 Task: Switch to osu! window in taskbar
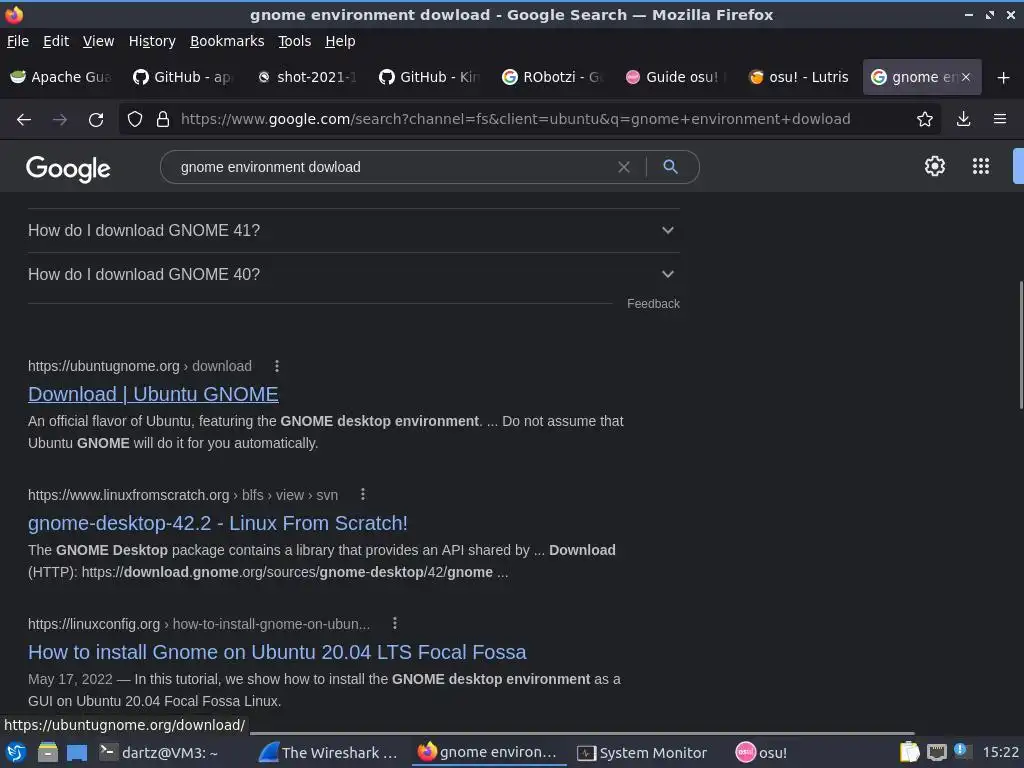[761, 753]
